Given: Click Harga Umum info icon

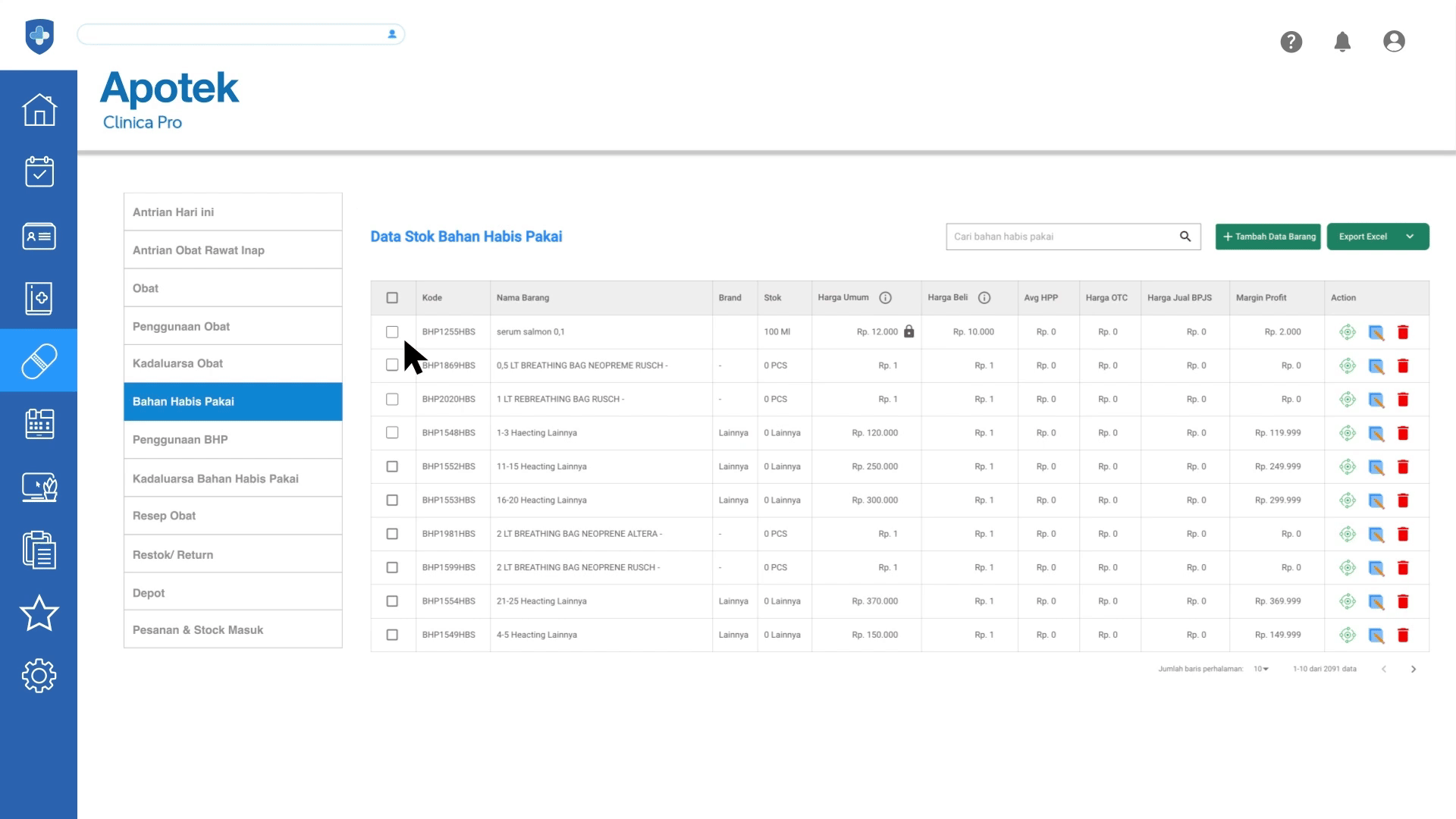Looking at the screenshot, I should pyautogui.click(x=885, y=298).
